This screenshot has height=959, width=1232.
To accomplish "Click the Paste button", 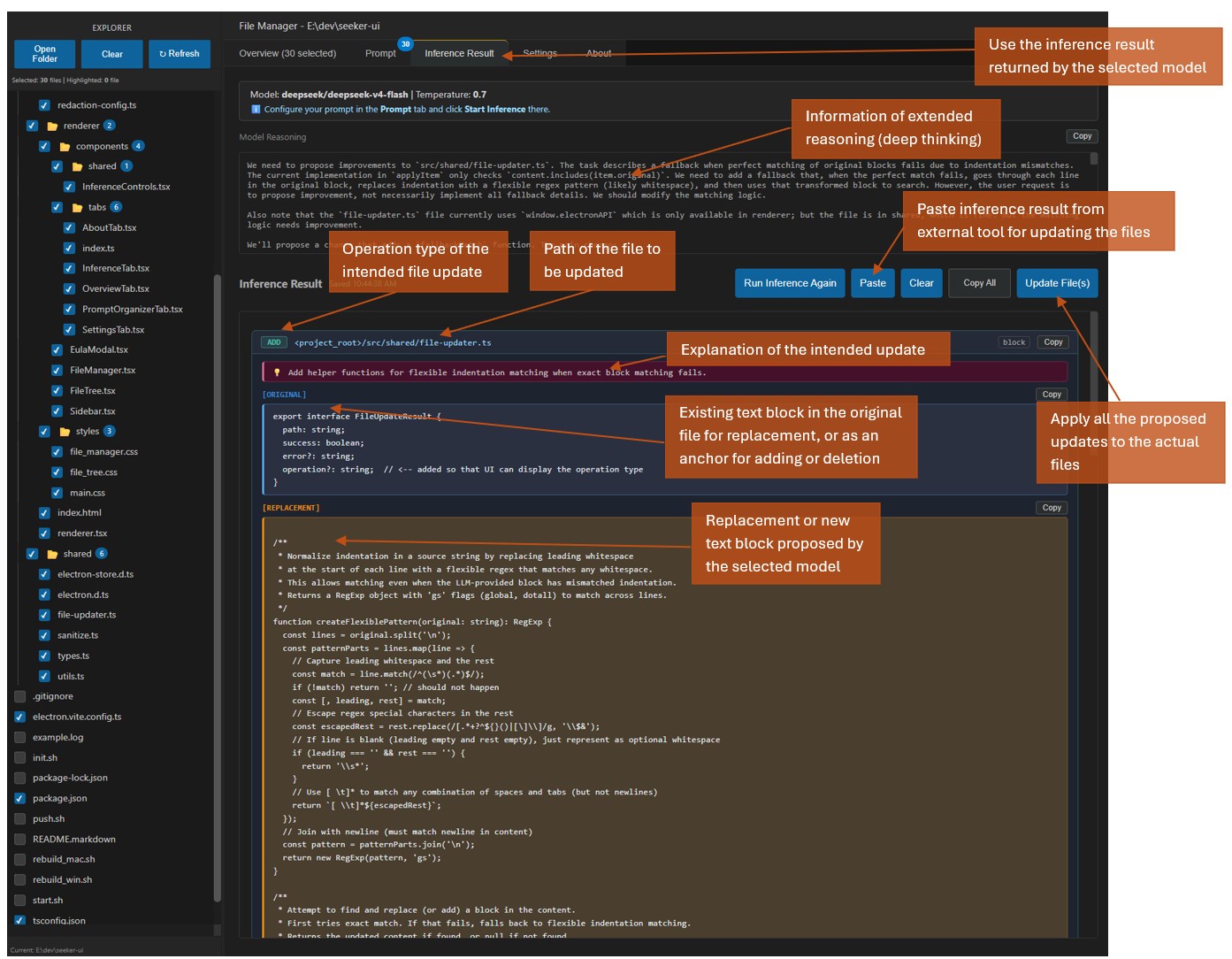I will click(x=873, y=283).
